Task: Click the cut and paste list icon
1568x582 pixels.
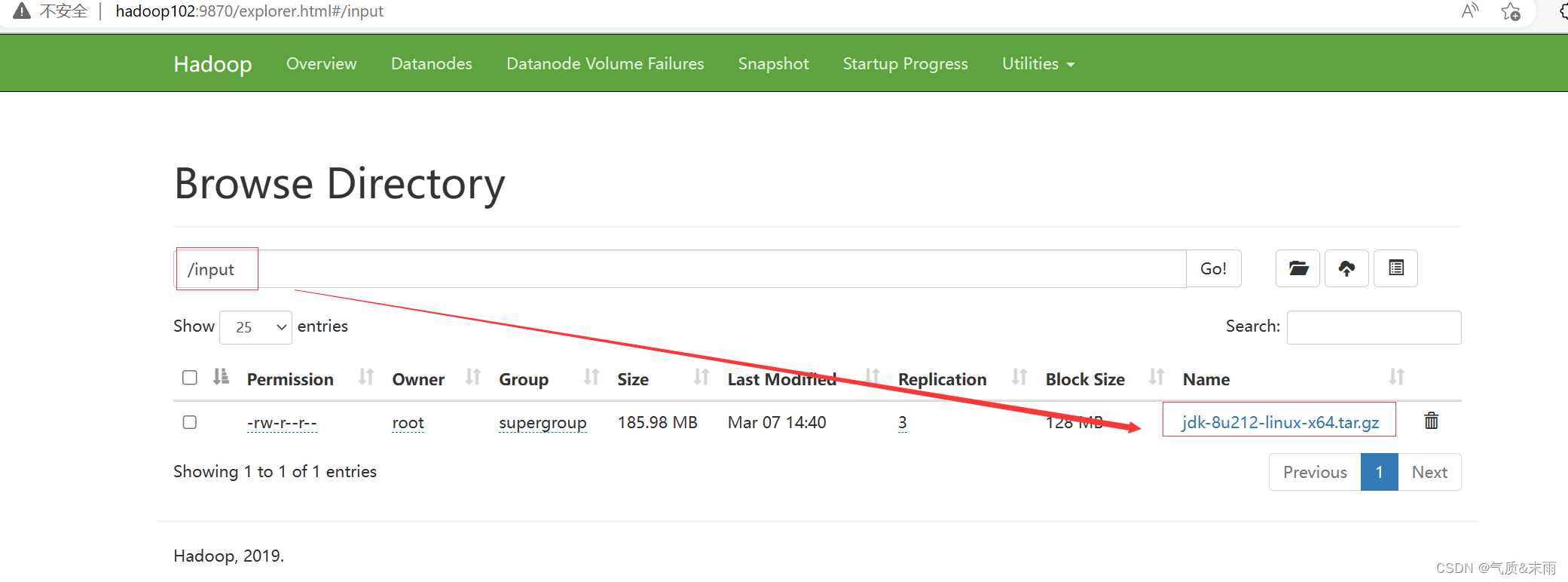Action: (1395, 268)
